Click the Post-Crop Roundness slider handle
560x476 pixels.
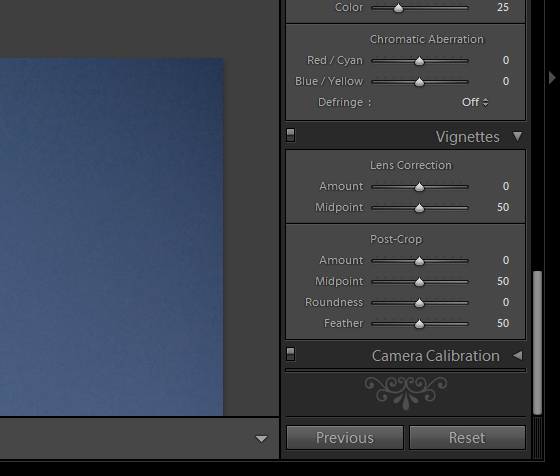[x=419, y=303]
